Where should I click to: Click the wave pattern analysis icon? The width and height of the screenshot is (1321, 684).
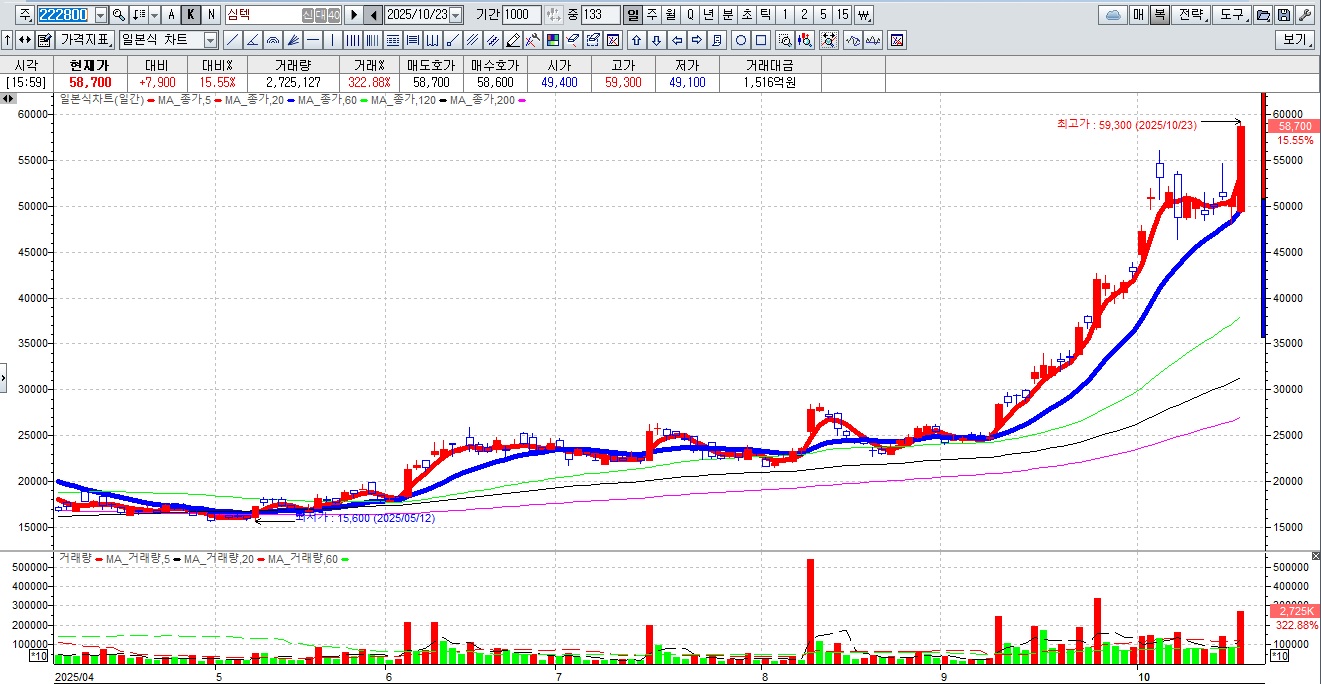click(853, 40)
